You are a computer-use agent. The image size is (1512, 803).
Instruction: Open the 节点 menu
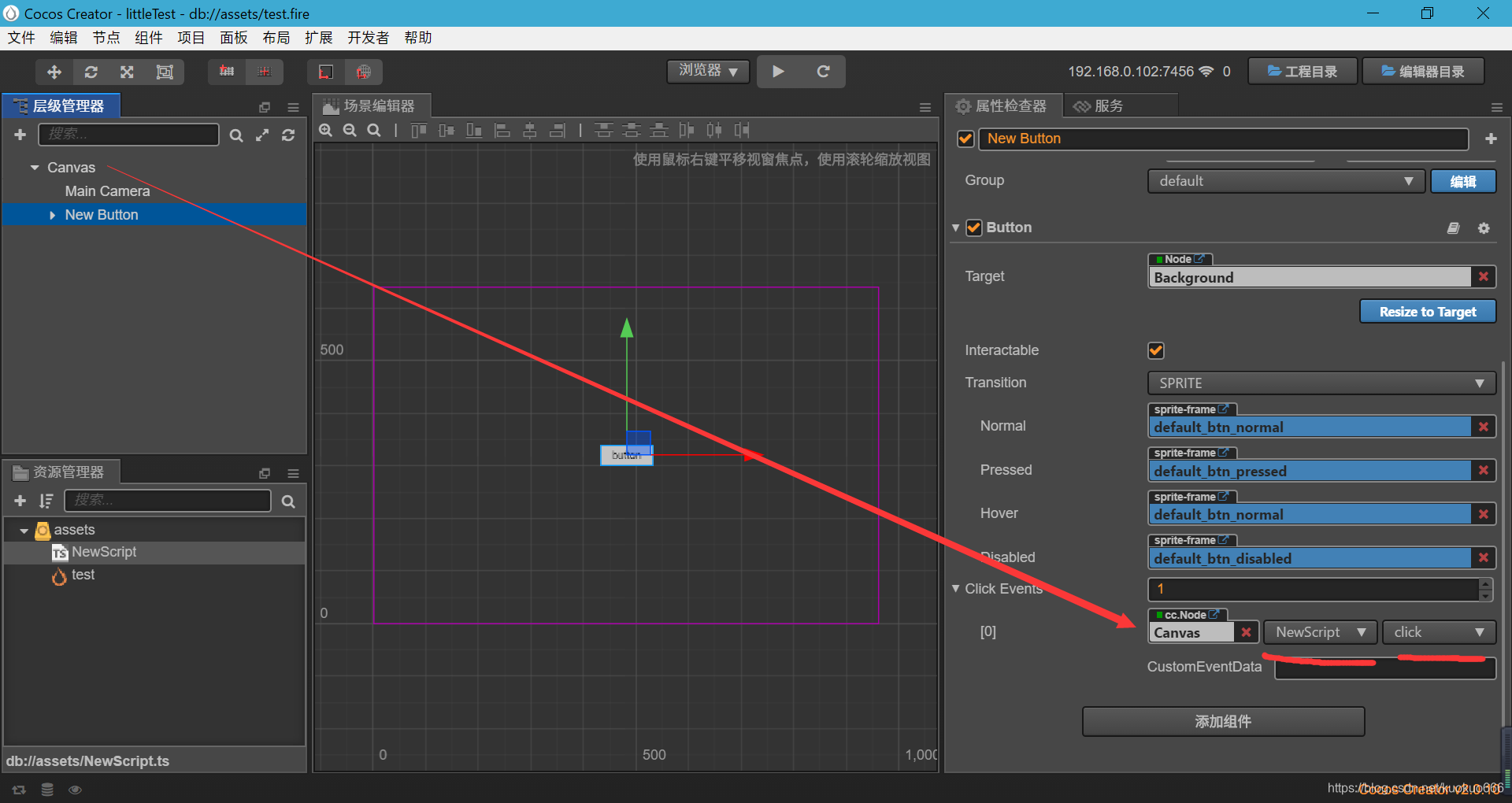point(106,38)
